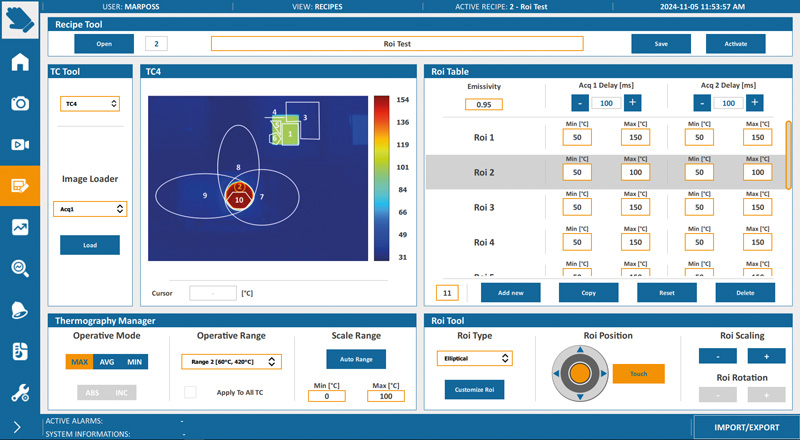Set Operative Mode to MIN
800x440 pixels.
point(135,362)
